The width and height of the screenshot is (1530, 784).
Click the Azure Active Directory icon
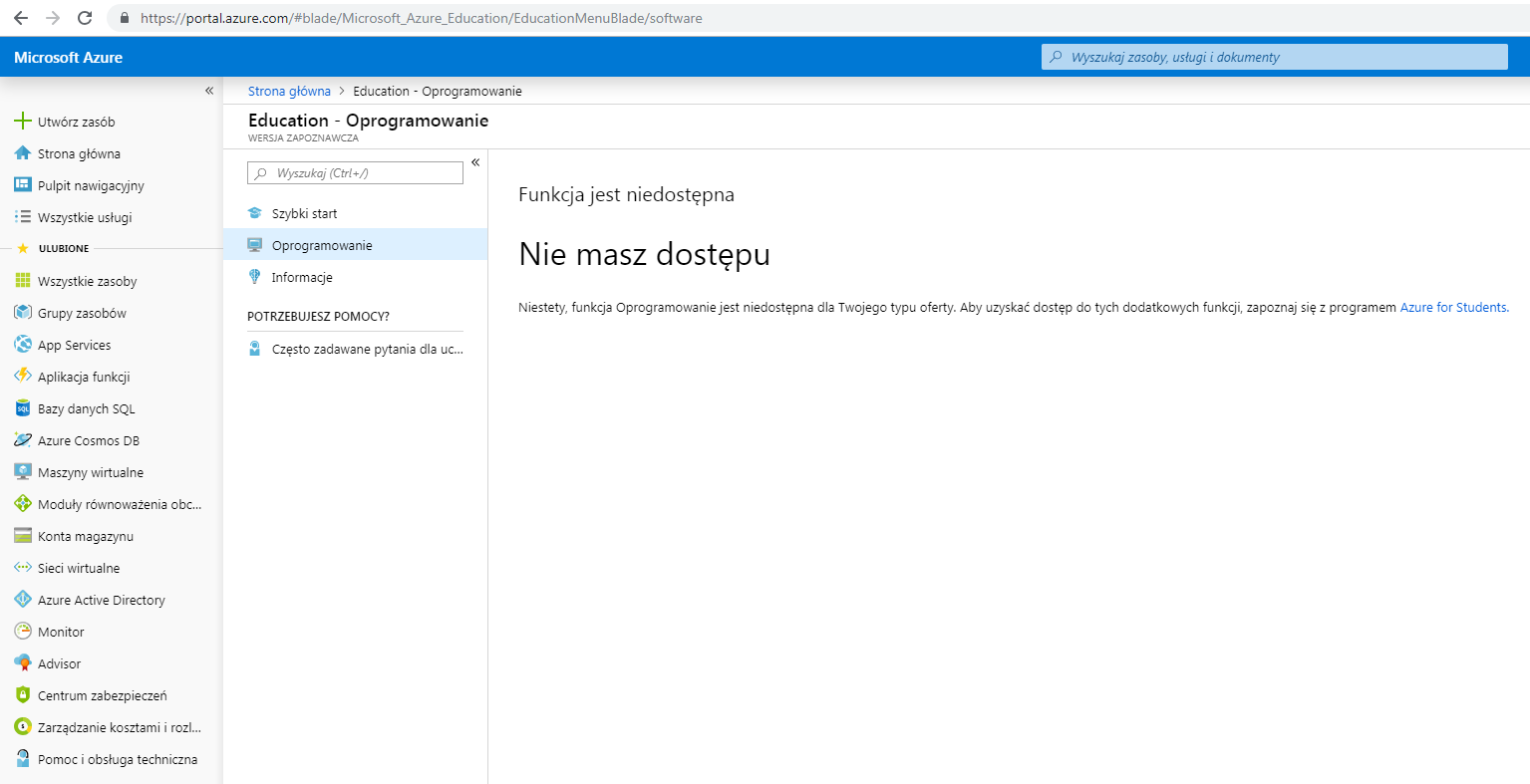(x=22, y=600)
